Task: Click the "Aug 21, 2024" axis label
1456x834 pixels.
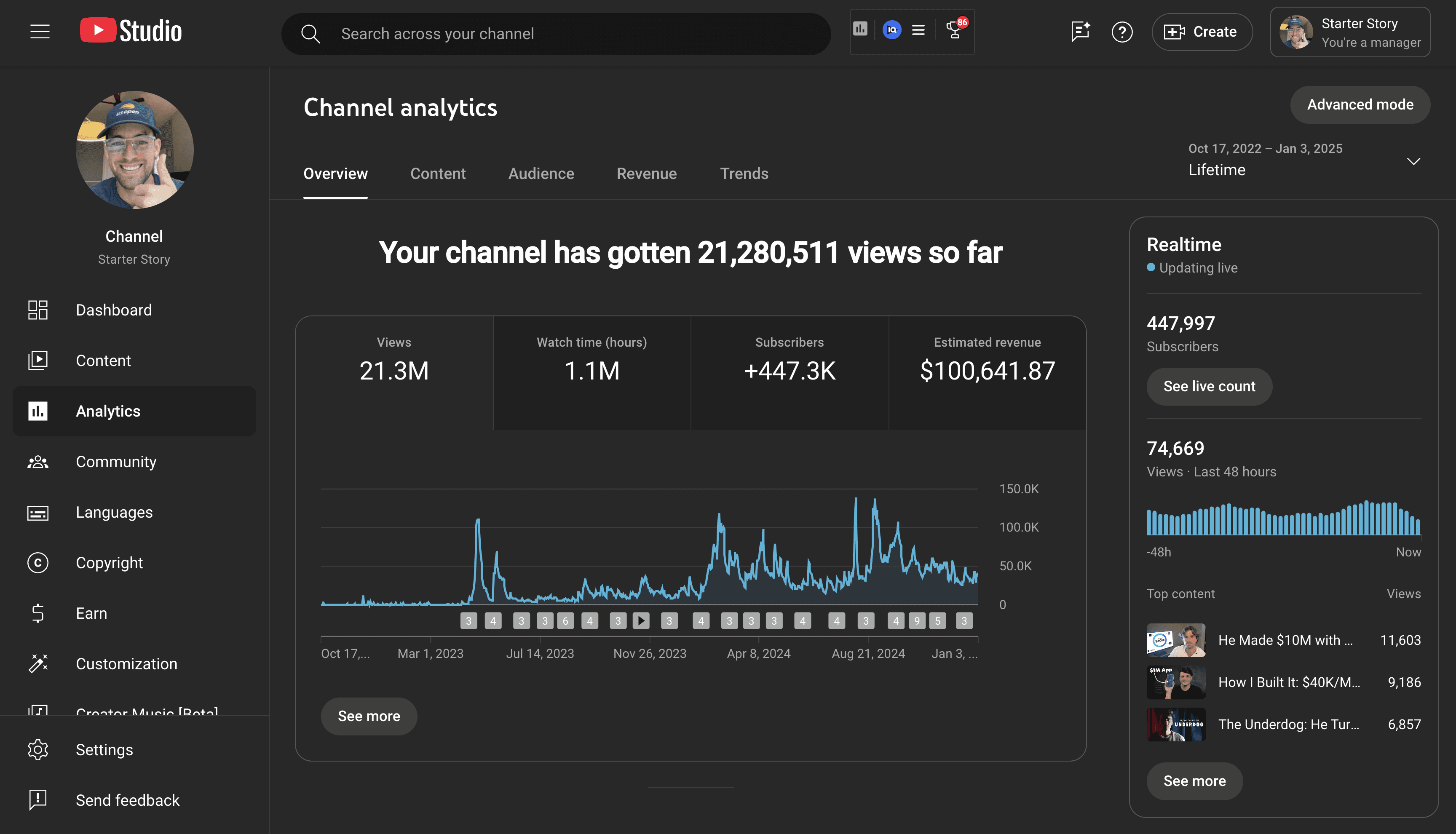Action: (868, 654)
